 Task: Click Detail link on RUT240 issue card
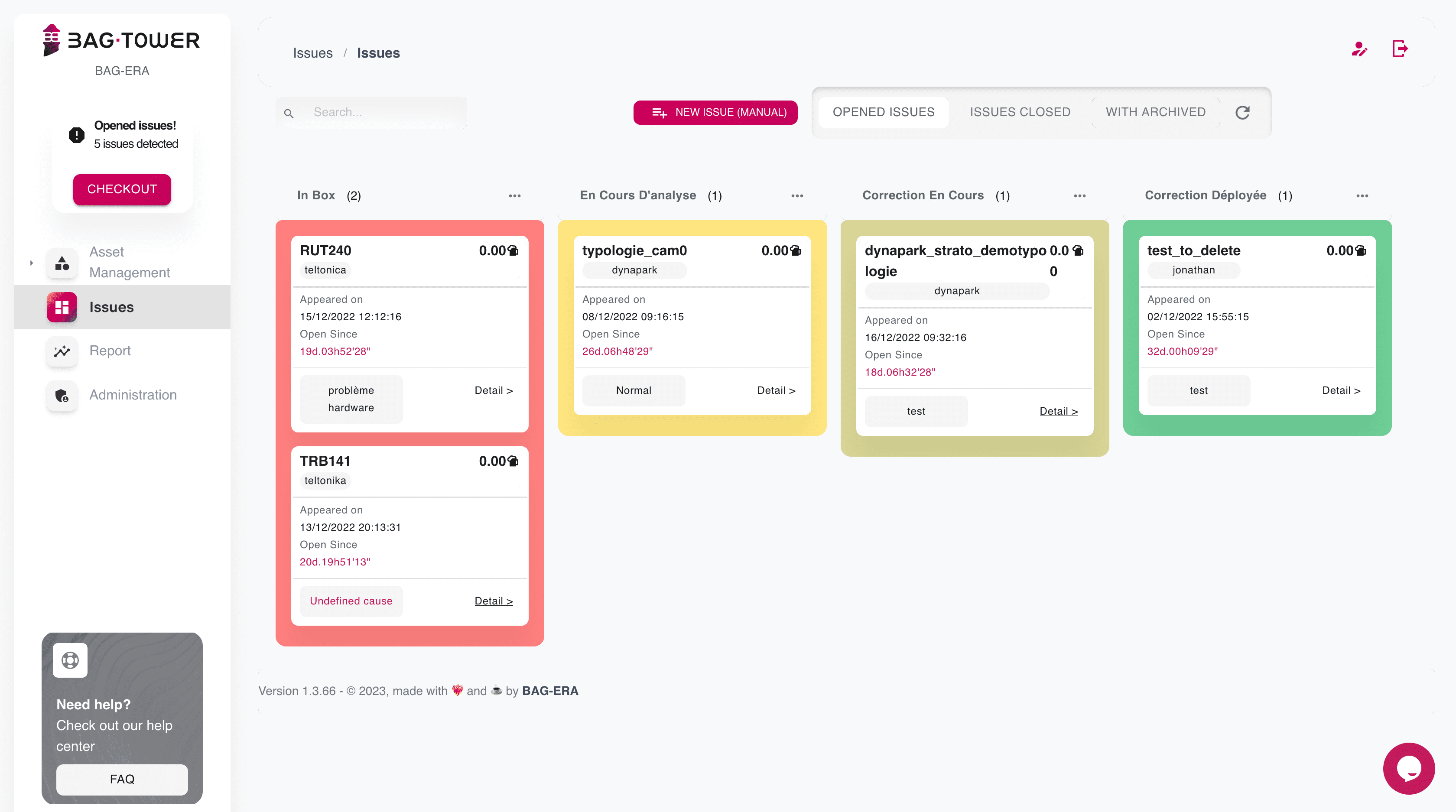(493, 390)
